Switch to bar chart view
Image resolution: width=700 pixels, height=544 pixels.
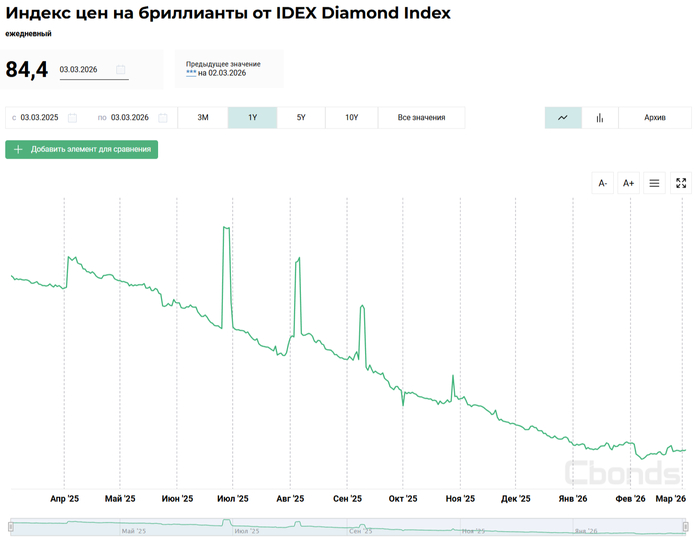click(x=600, y=118)
